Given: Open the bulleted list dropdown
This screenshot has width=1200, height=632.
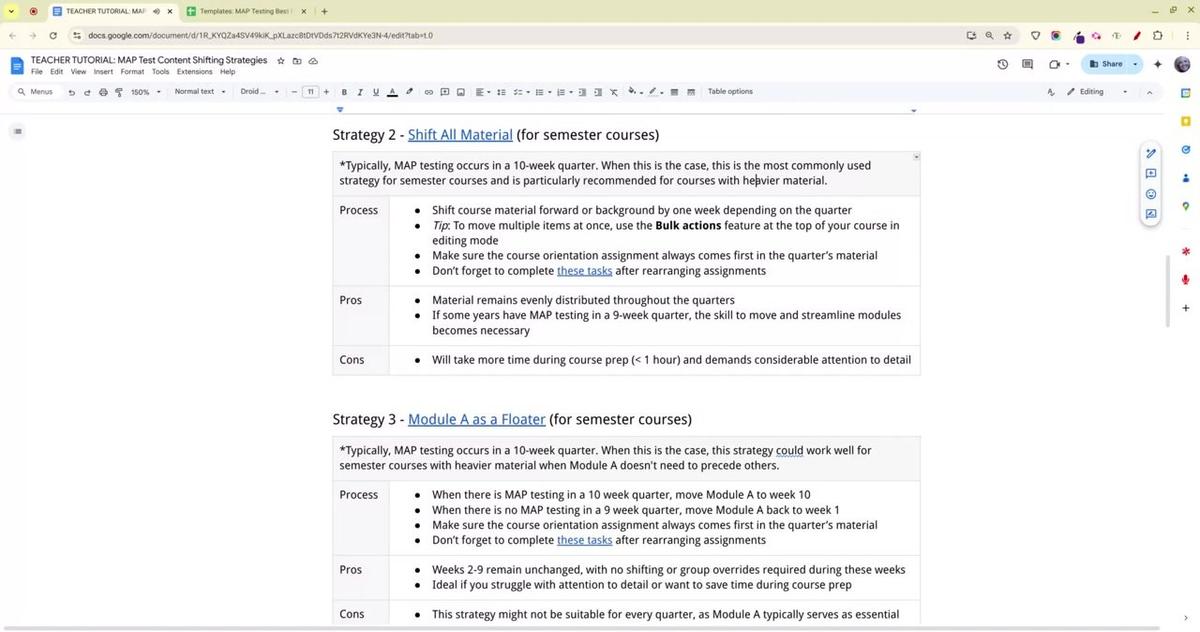Looking at the screenshot, I should (x=541, y=92).
